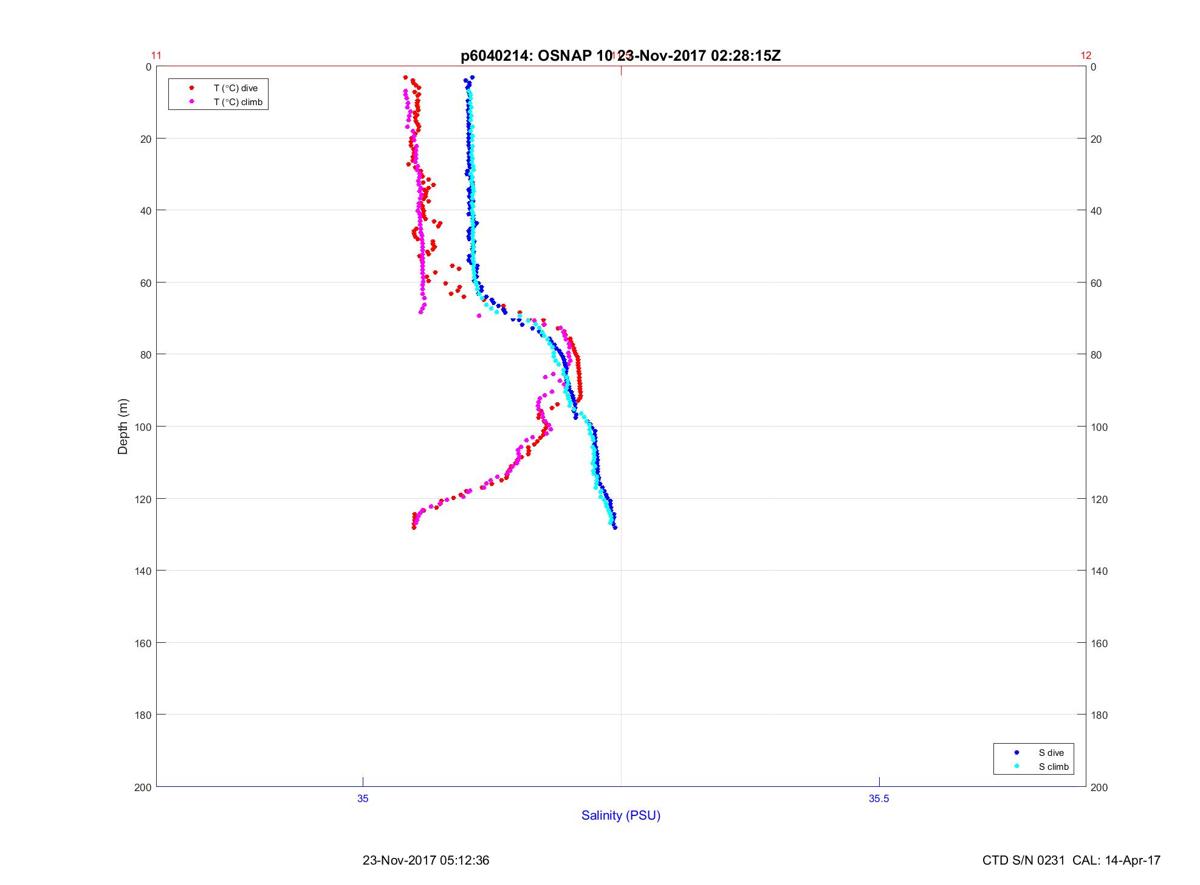Click the 0 tick label on the right depth axis
This screenshot has height=885, width=1200.
pos(1094,67)
